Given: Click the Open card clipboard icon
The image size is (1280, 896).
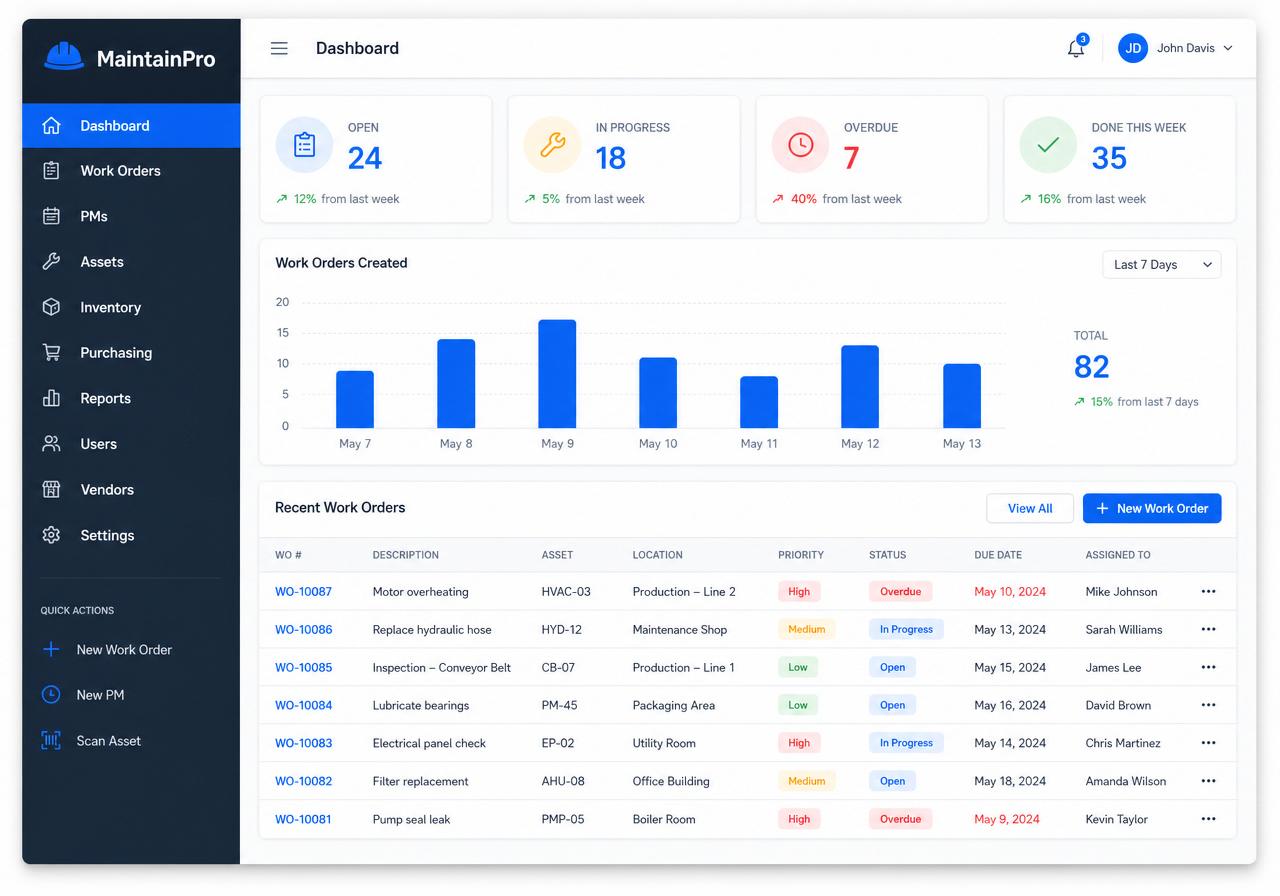Looking at the screenshot, I should tap(304, 145).
